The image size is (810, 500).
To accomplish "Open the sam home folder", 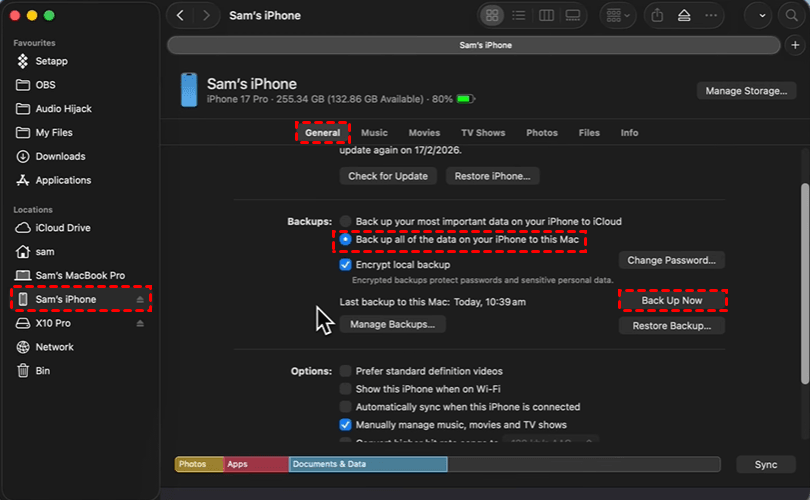I will coord(44,252).
